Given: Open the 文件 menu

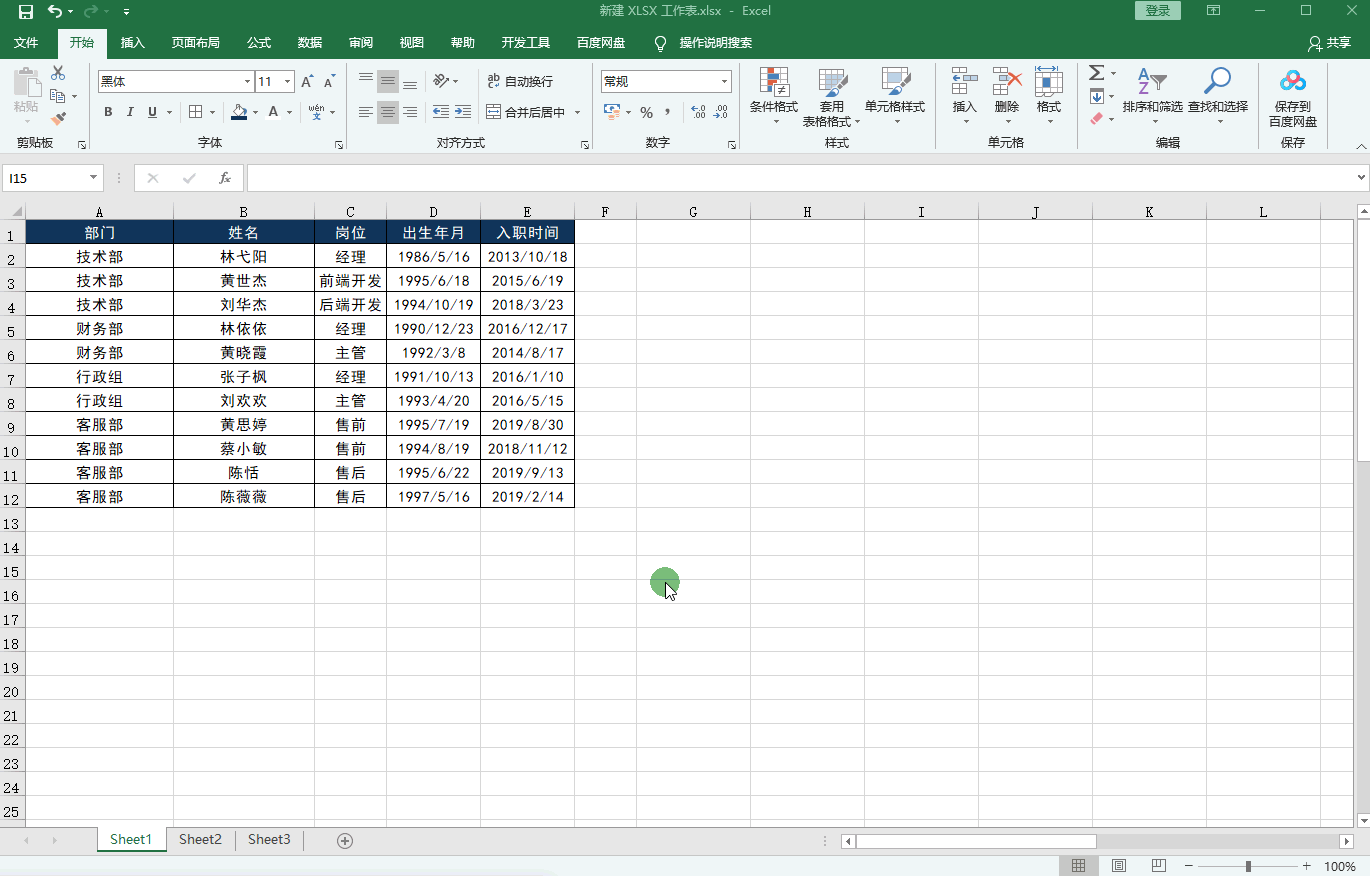Looking at the screenshot, I should [x=26, y=43].
